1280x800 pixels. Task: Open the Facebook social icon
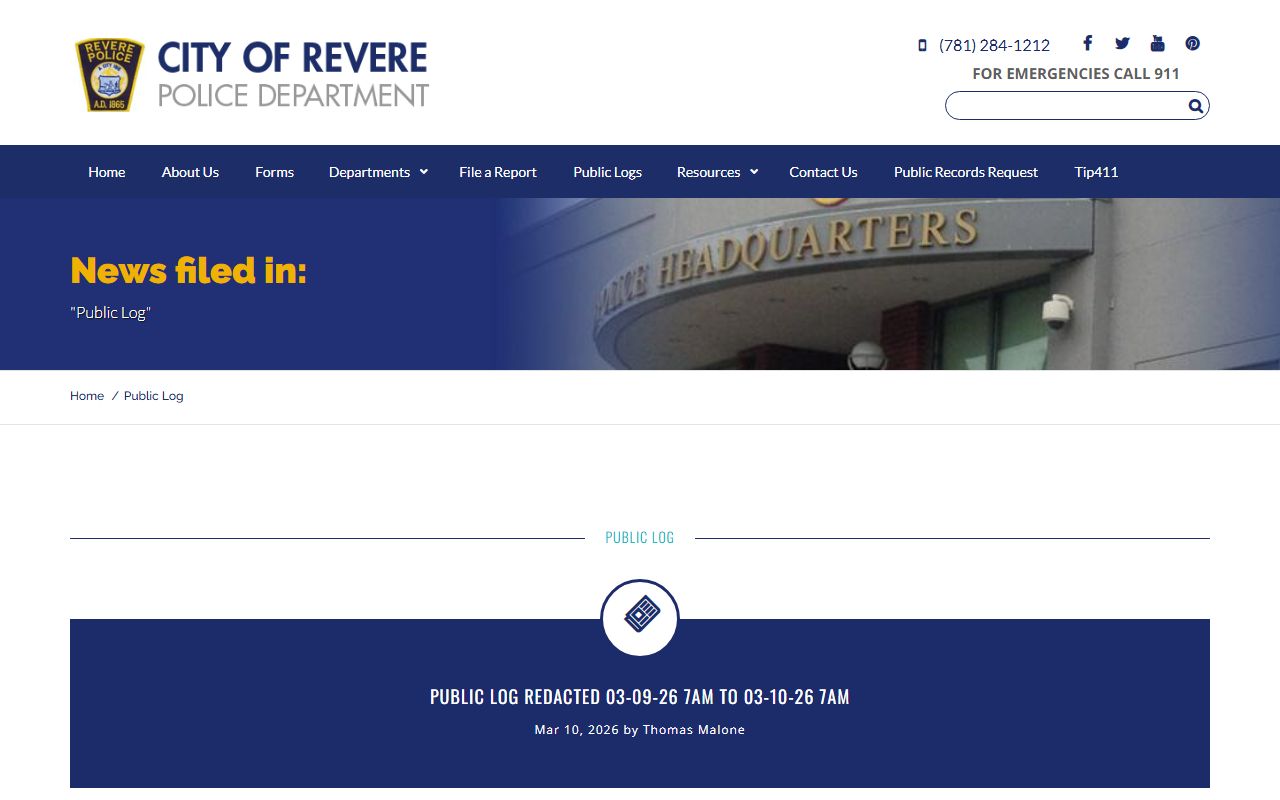tap(1087, 43)
